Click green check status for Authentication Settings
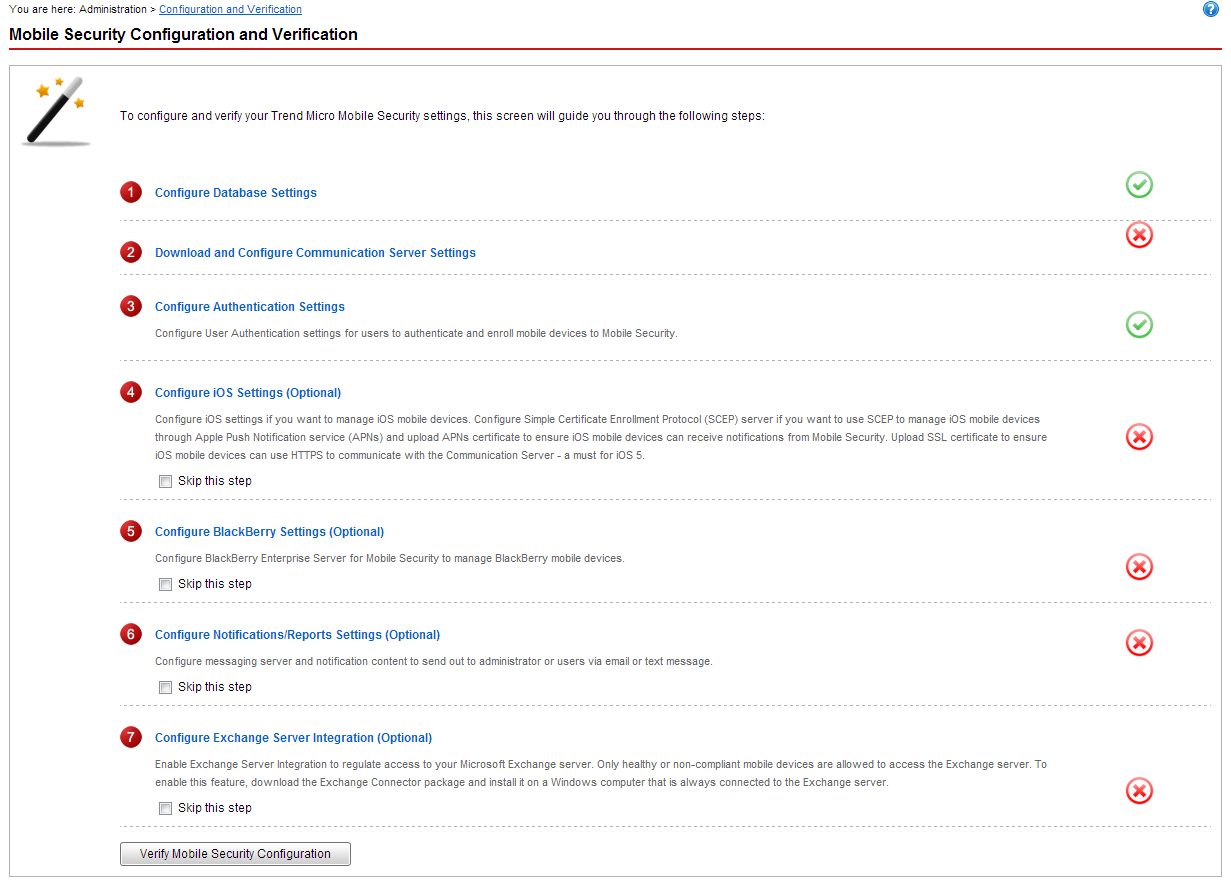 (x=1139, y=325)
